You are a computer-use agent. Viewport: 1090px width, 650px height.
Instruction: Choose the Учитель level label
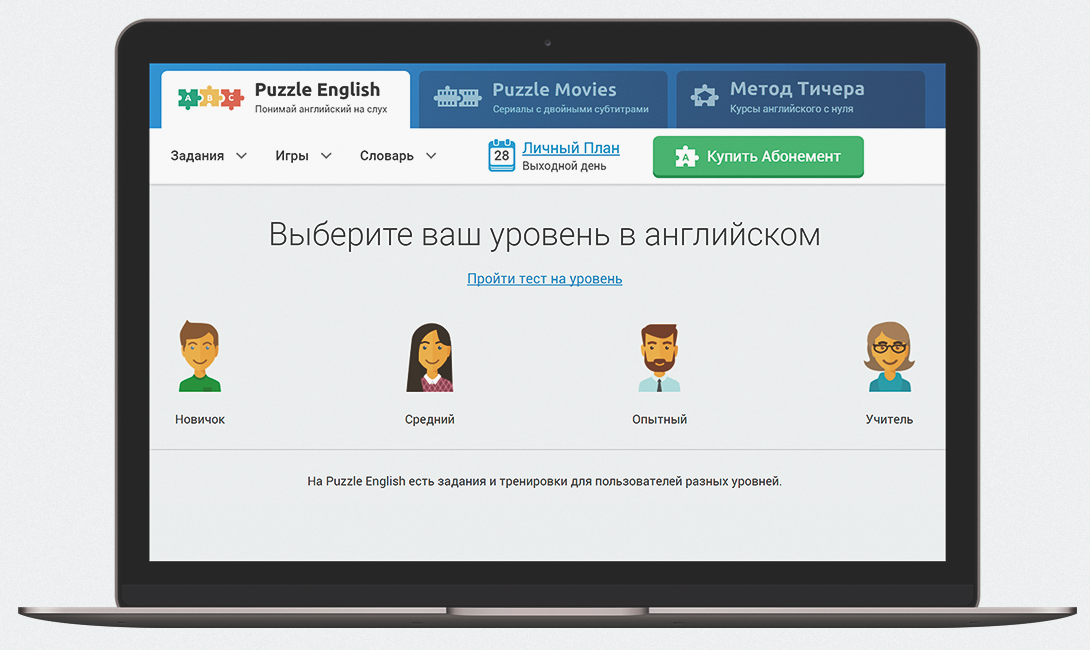click(889, 419)
